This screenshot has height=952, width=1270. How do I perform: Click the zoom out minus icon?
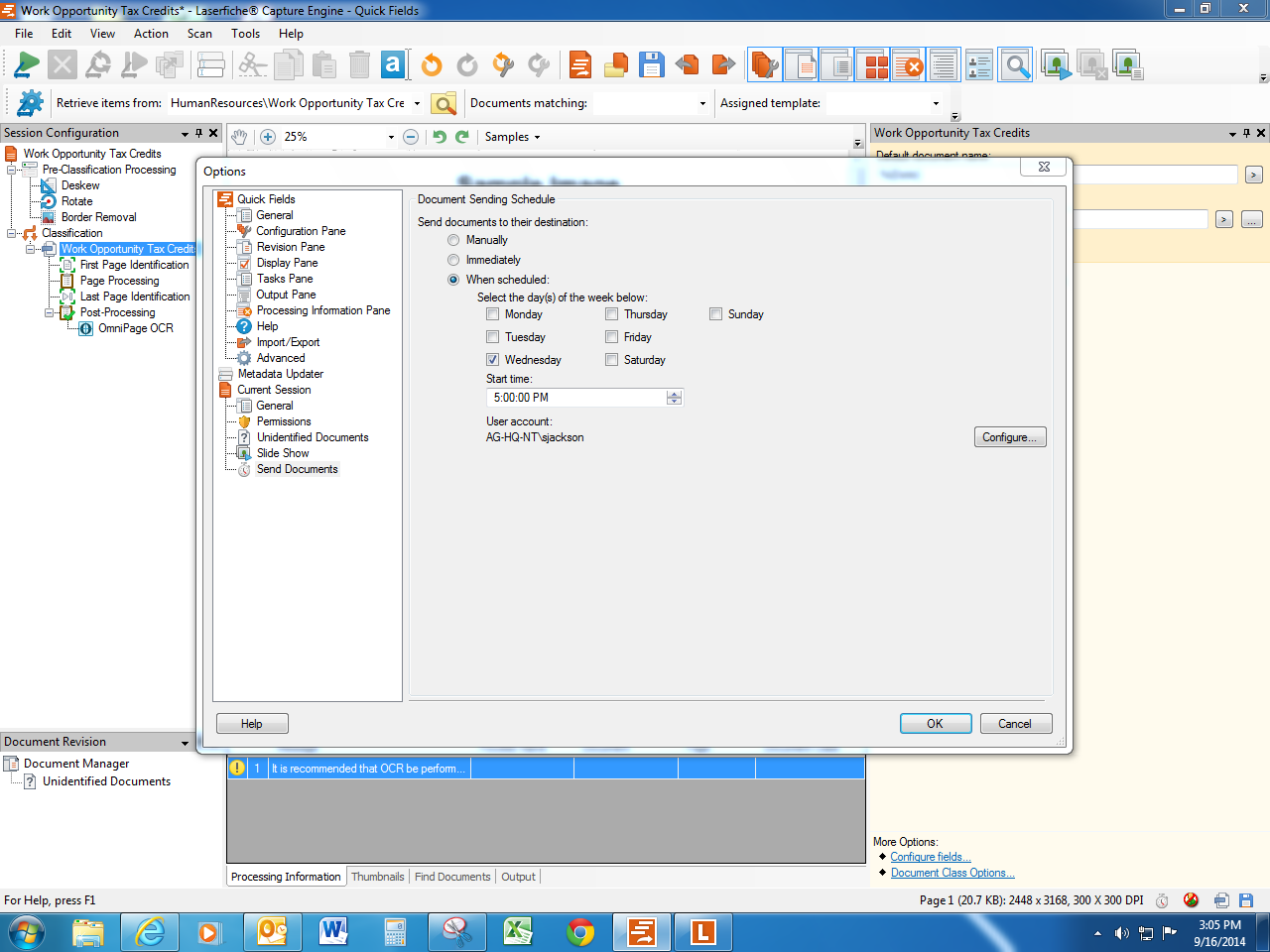coord(411,137)
